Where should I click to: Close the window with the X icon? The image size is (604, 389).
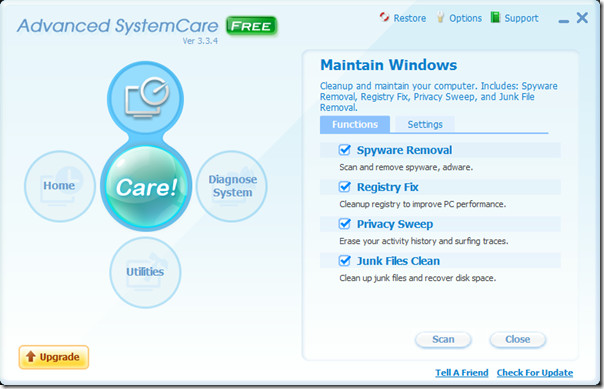point(582,18)
